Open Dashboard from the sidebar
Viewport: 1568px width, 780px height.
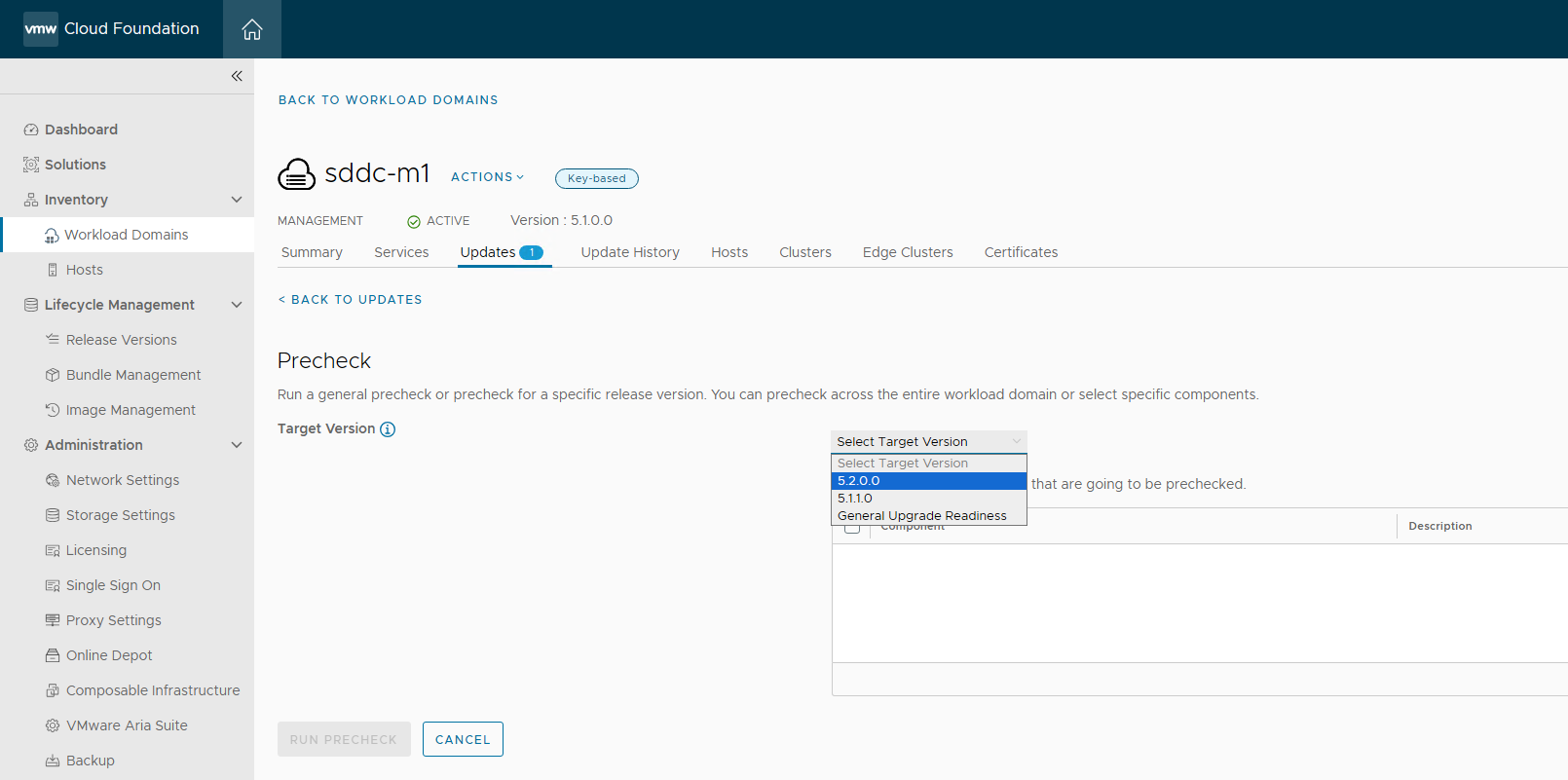coord(81,130)
